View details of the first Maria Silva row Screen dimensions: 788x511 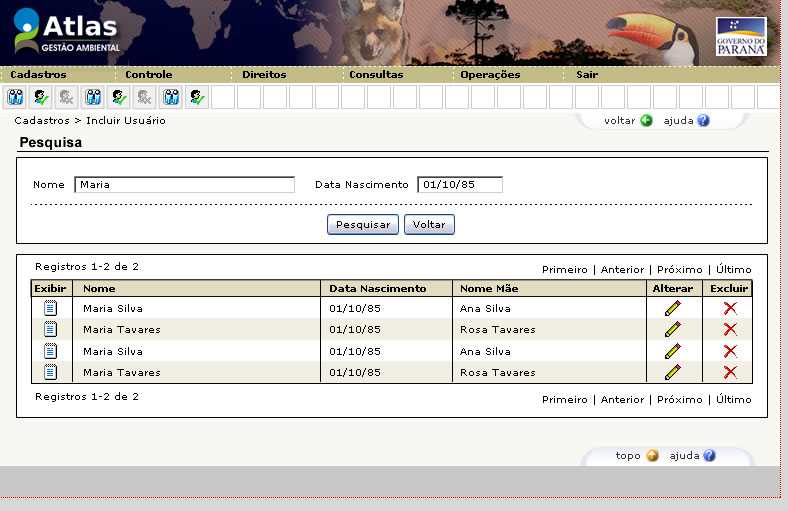tap(50, 308)
